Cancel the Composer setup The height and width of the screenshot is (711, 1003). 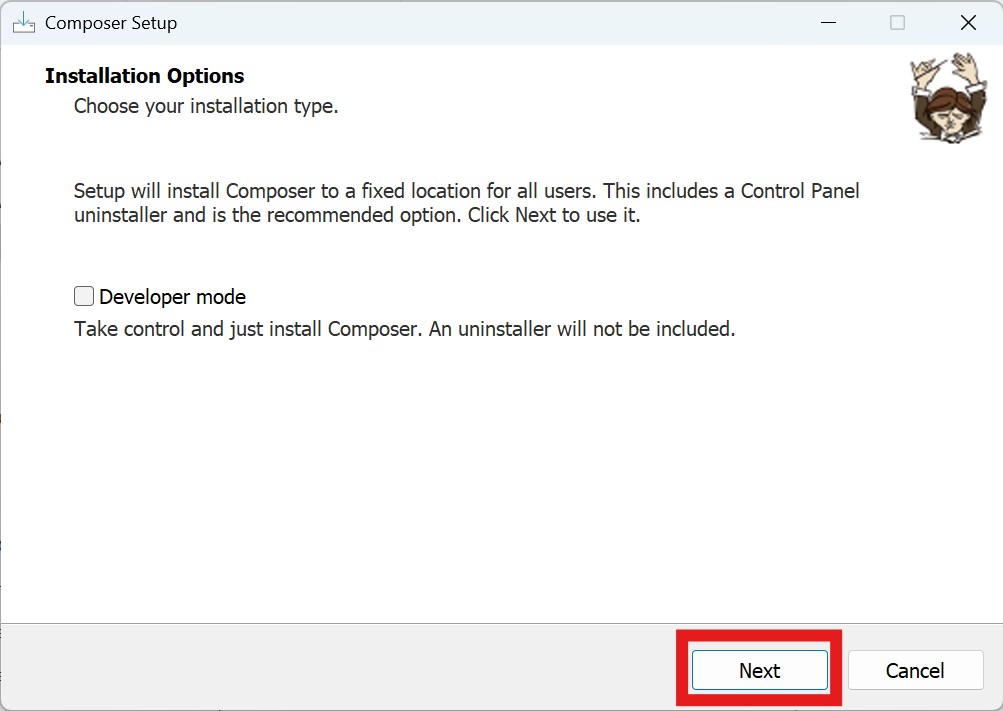click(x=914, y=670)
